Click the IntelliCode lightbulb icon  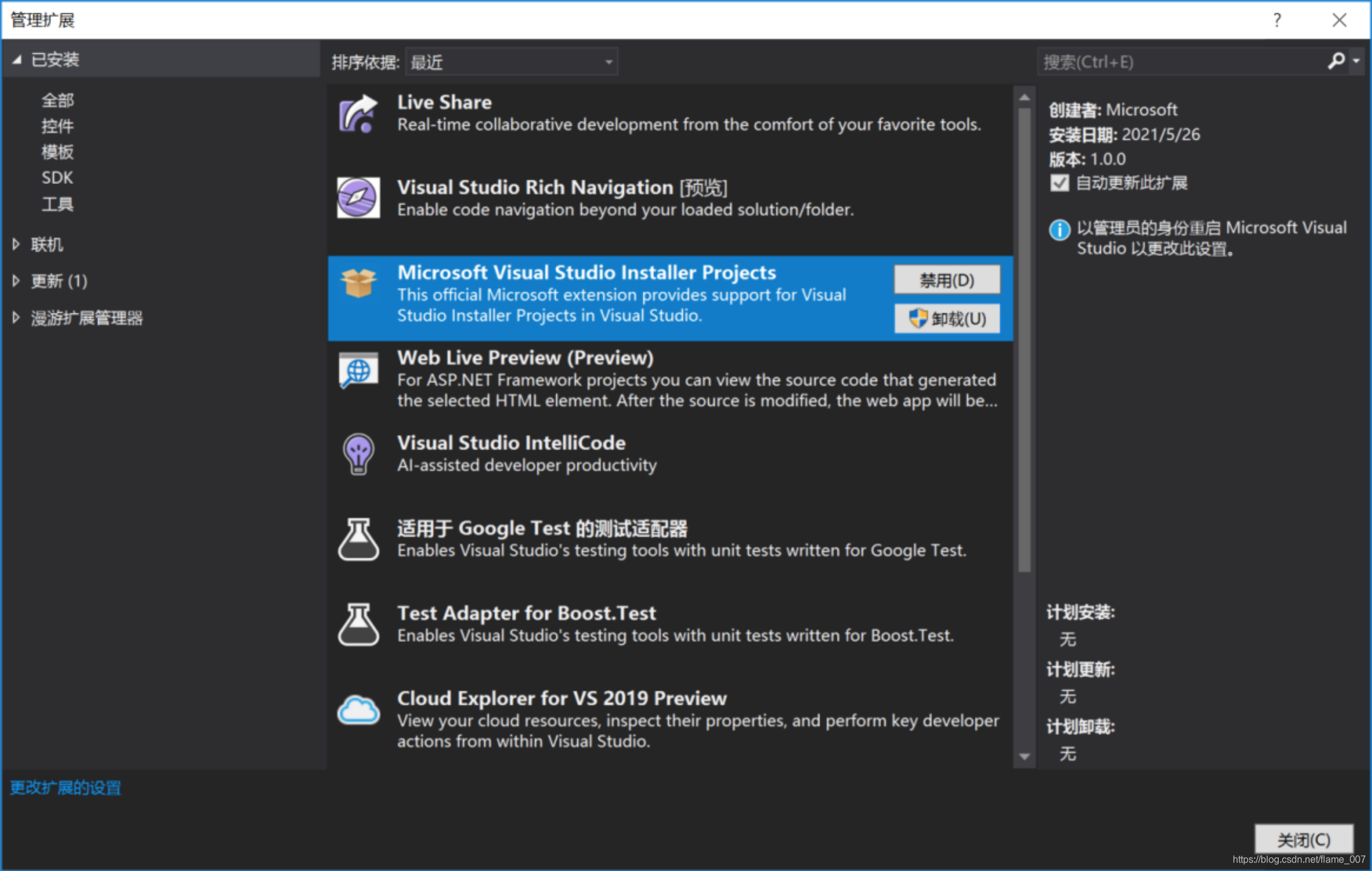pos(358,454)
